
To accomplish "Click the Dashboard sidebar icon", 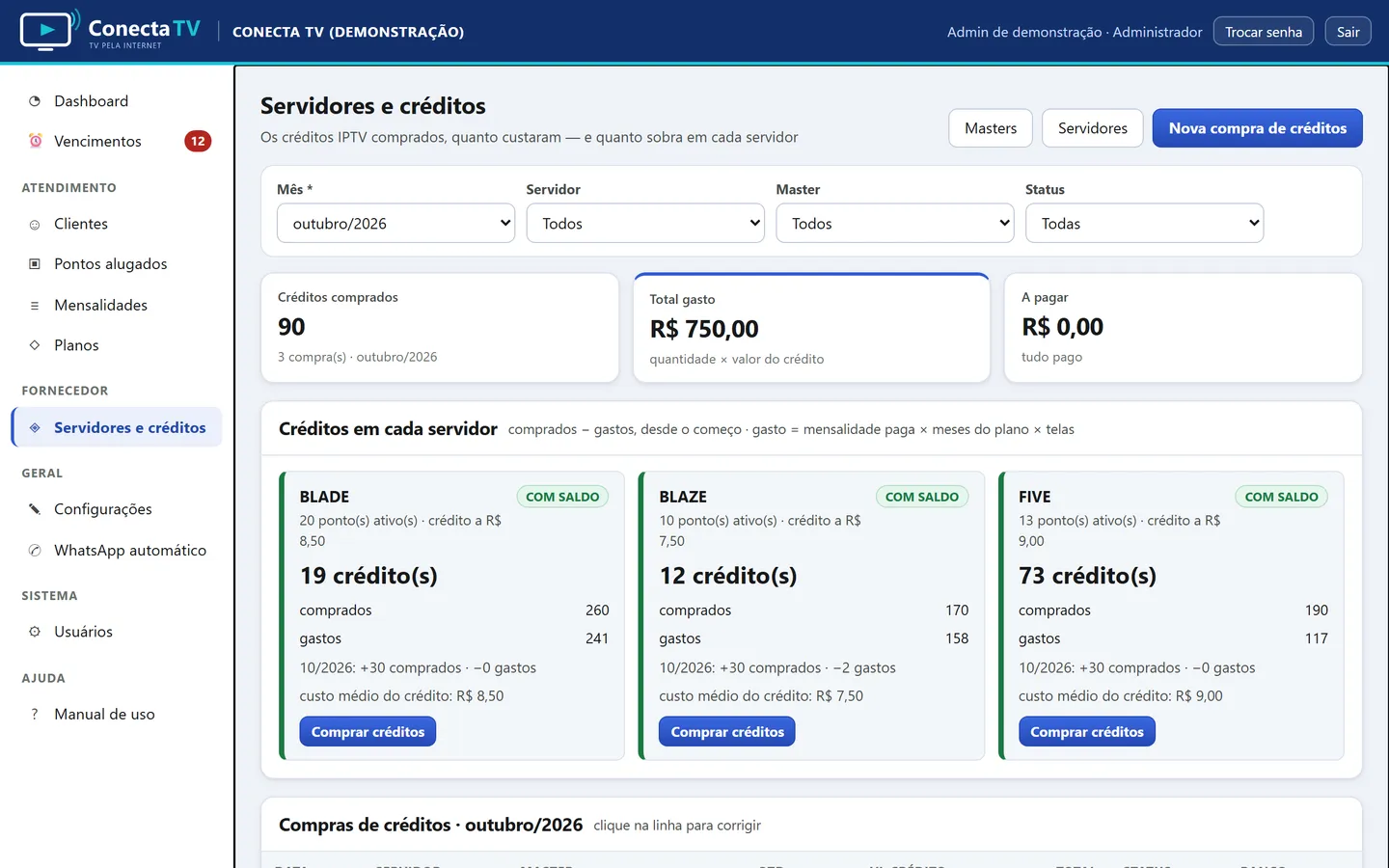I will tap(35, 101).
